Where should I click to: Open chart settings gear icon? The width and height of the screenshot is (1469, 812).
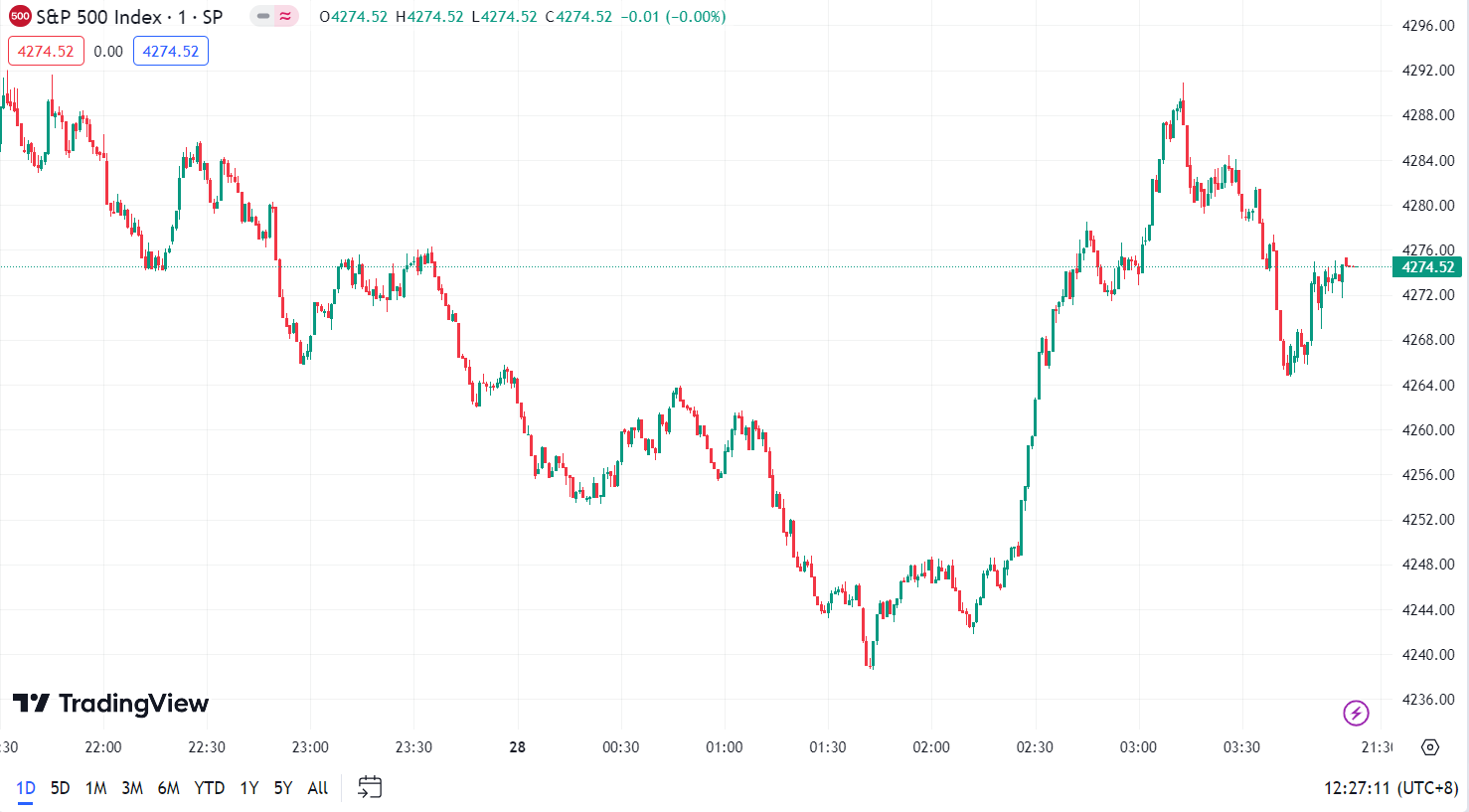[x=1430, y=747]
